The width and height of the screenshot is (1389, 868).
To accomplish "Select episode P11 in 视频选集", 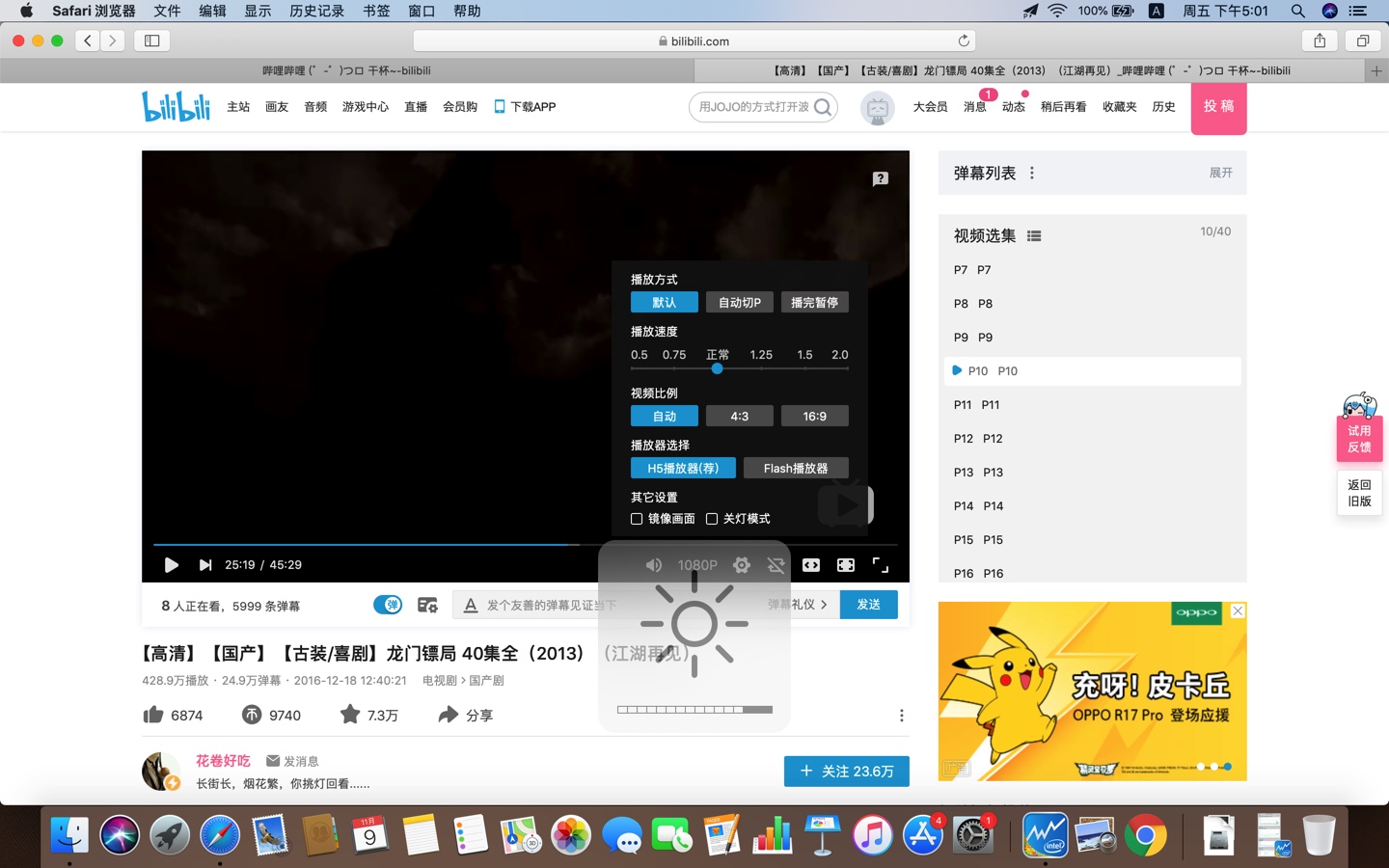I will (x=1092, y=405).
